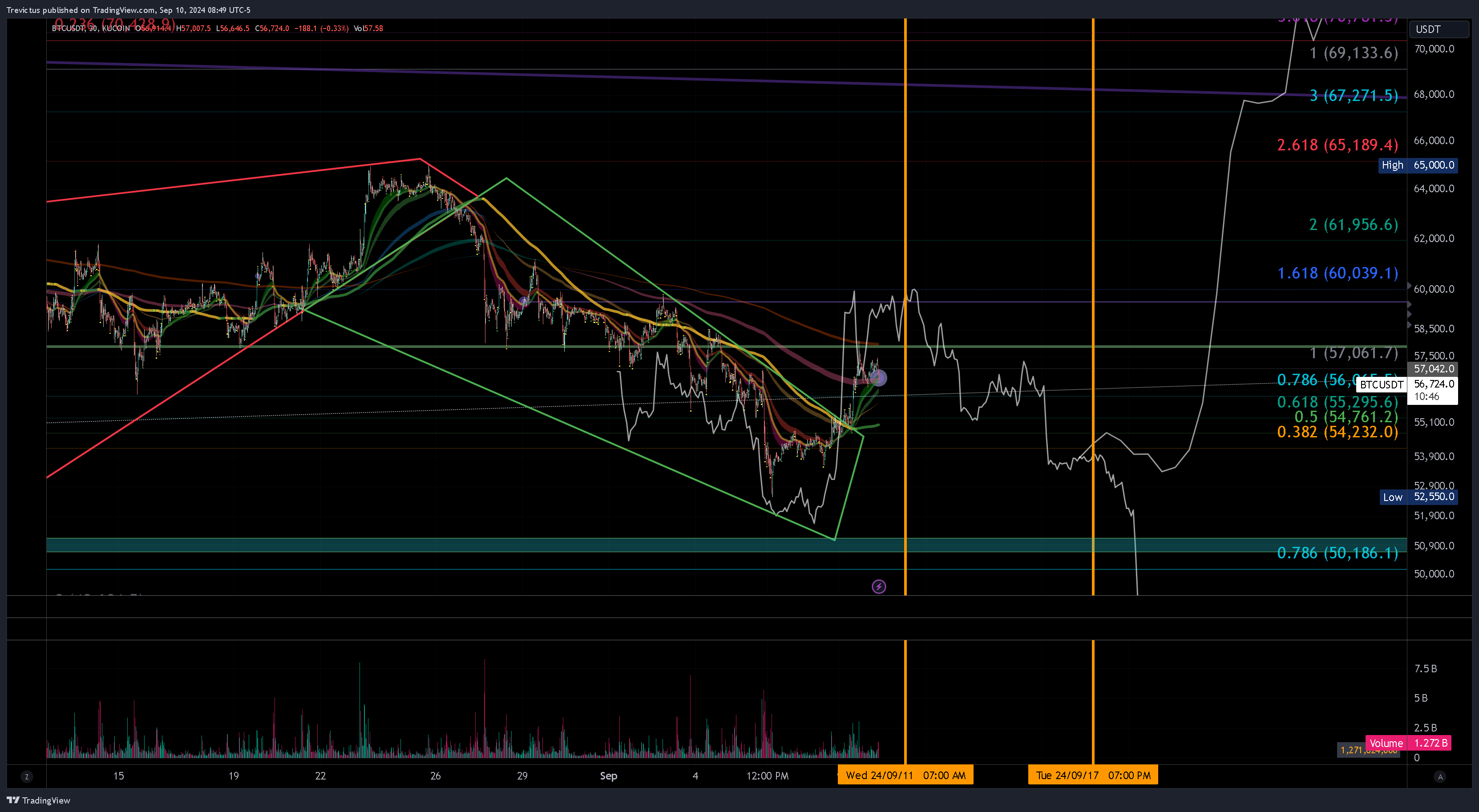The image size is (1479, 812).
Task: Click the C56,724.0 close value in the legend
Action: click(x=272, y=28)
